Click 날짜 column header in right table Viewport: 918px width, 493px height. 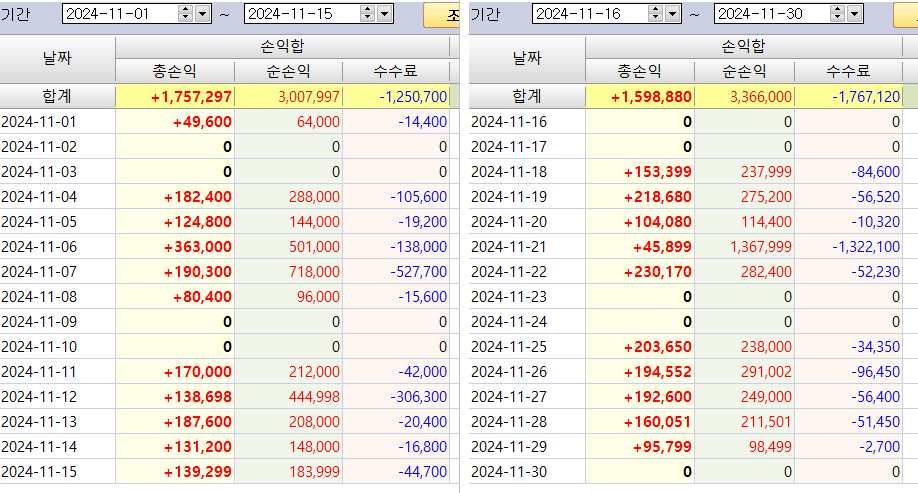click(x=527, y=59)
